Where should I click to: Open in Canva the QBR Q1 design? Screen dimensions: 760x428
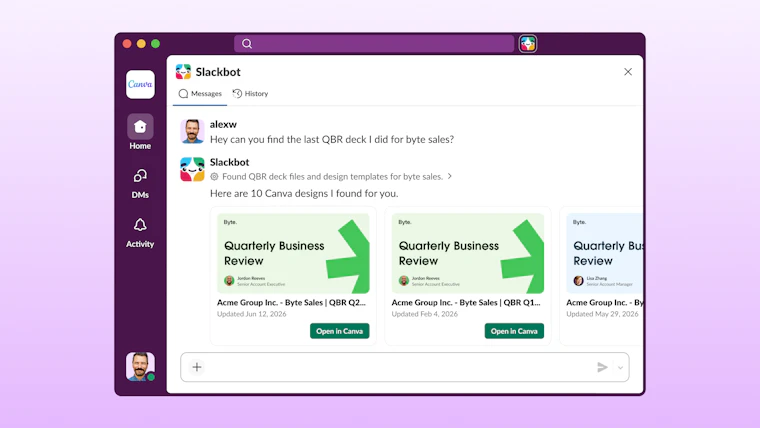click(514, 331)
